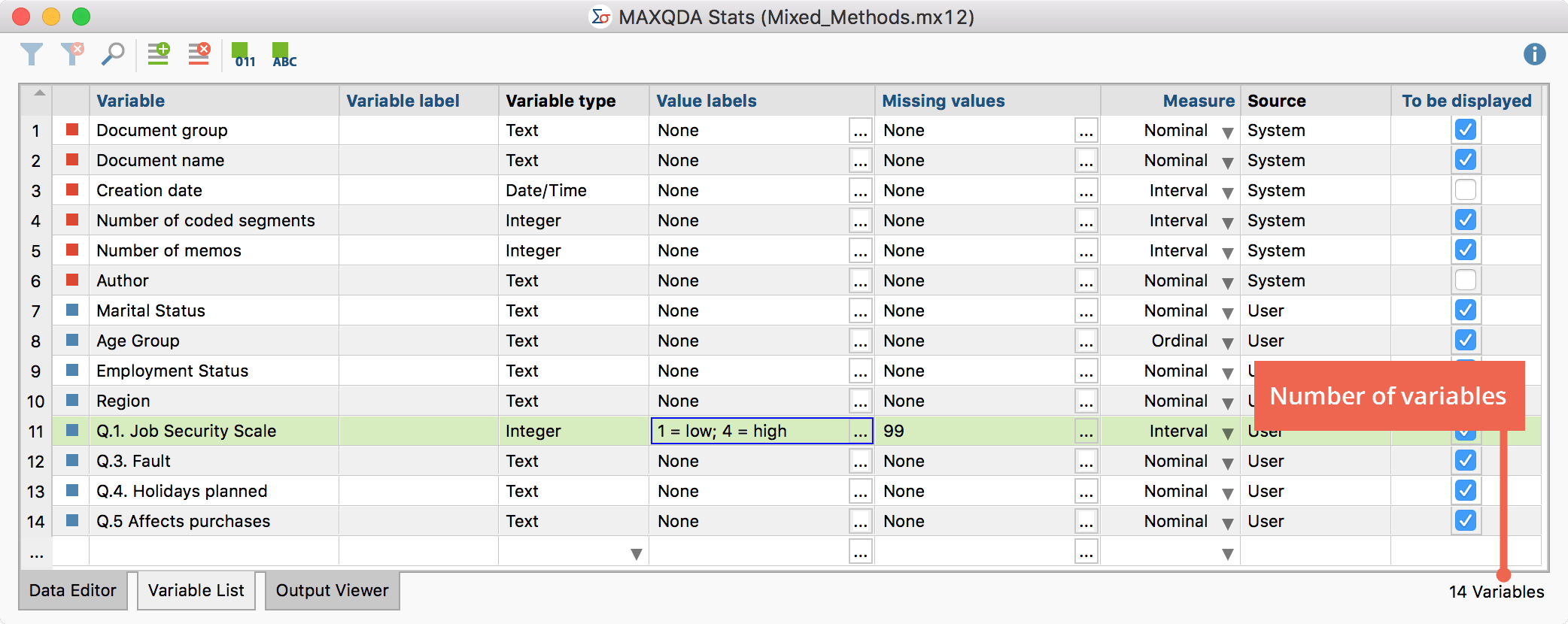Open search with the magnifier icon
This screenshot has width=1568, height=624.
(x=113, y=55)
